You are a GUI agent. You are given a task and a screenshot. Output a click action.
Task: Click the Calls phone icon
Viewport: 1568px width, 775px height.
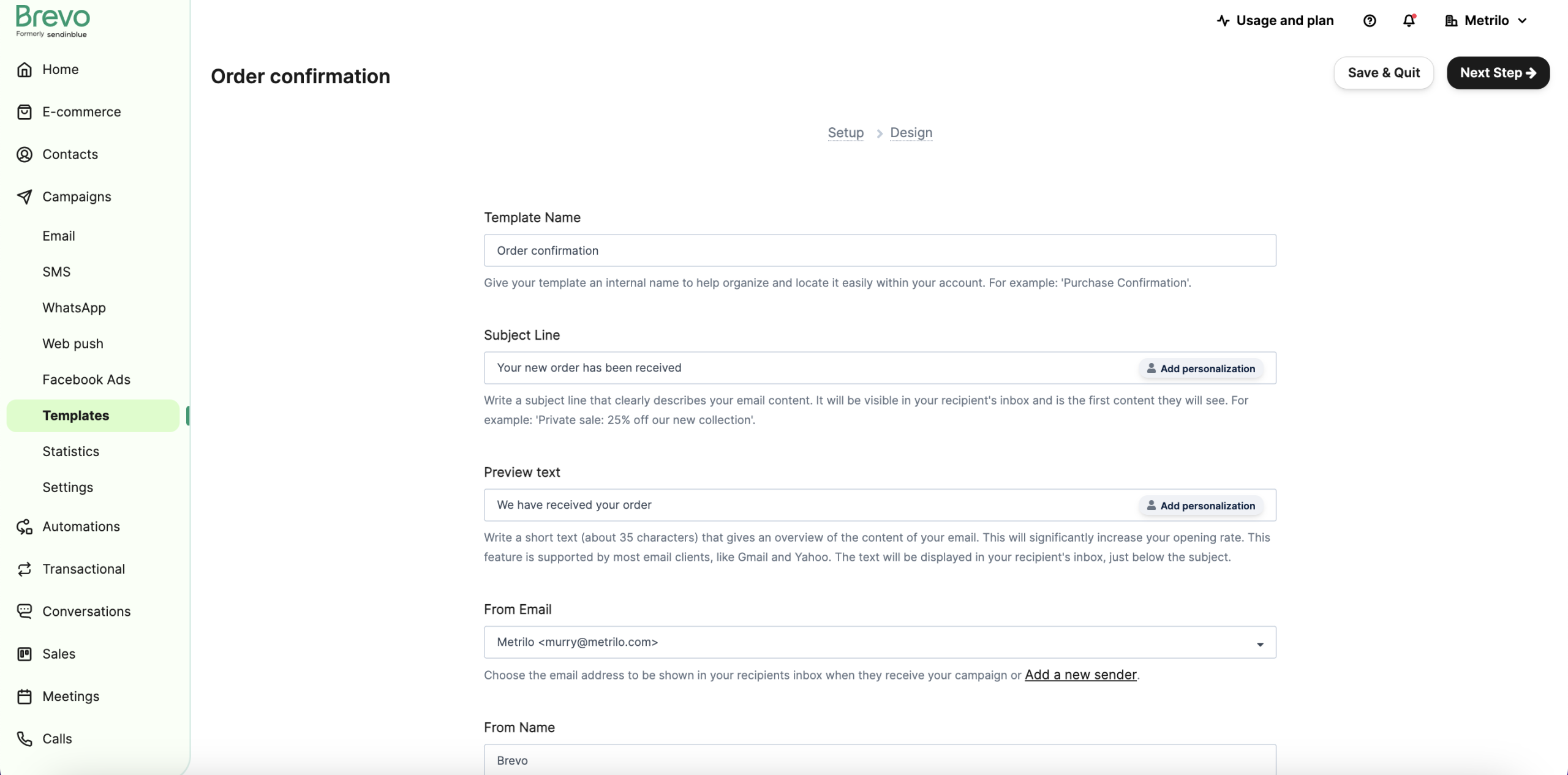click(24, 739)
